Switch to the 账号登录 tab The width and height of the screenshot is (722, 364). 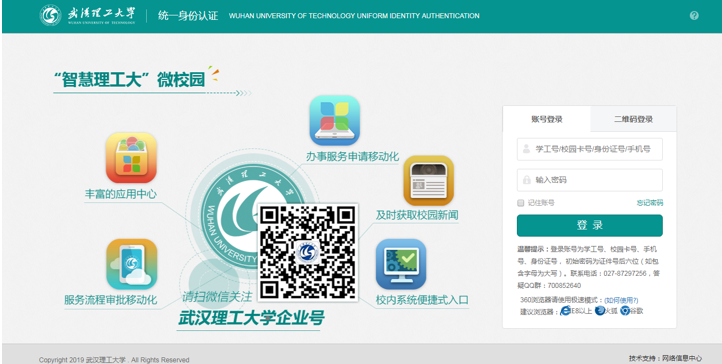pyautogui.click(x=547, y=119)
